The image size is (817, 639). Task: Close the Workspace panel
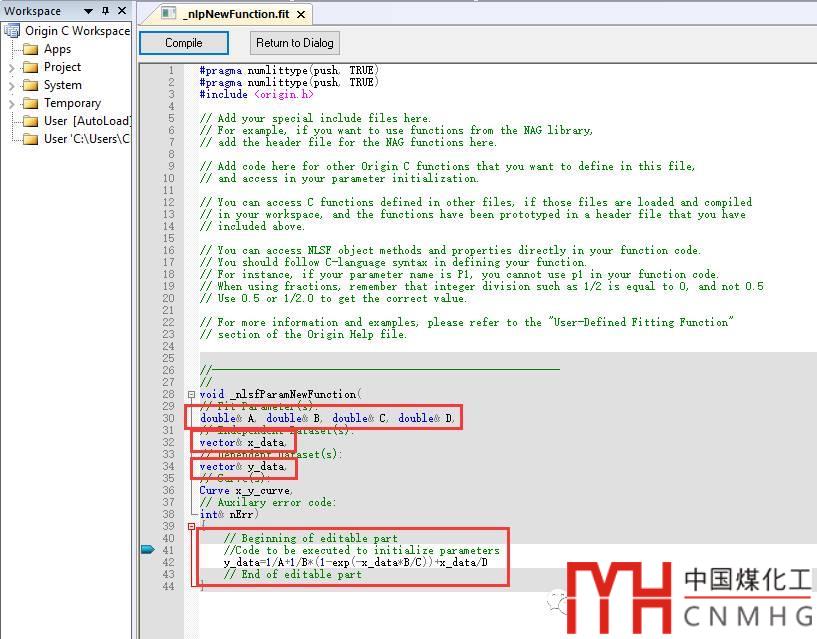coord(122,11)
